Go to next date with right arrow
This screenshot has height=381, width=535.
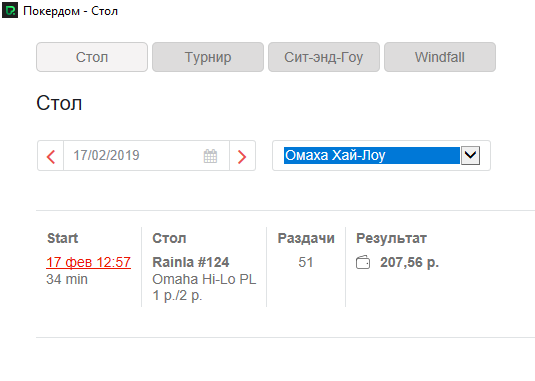click(242, 156)
